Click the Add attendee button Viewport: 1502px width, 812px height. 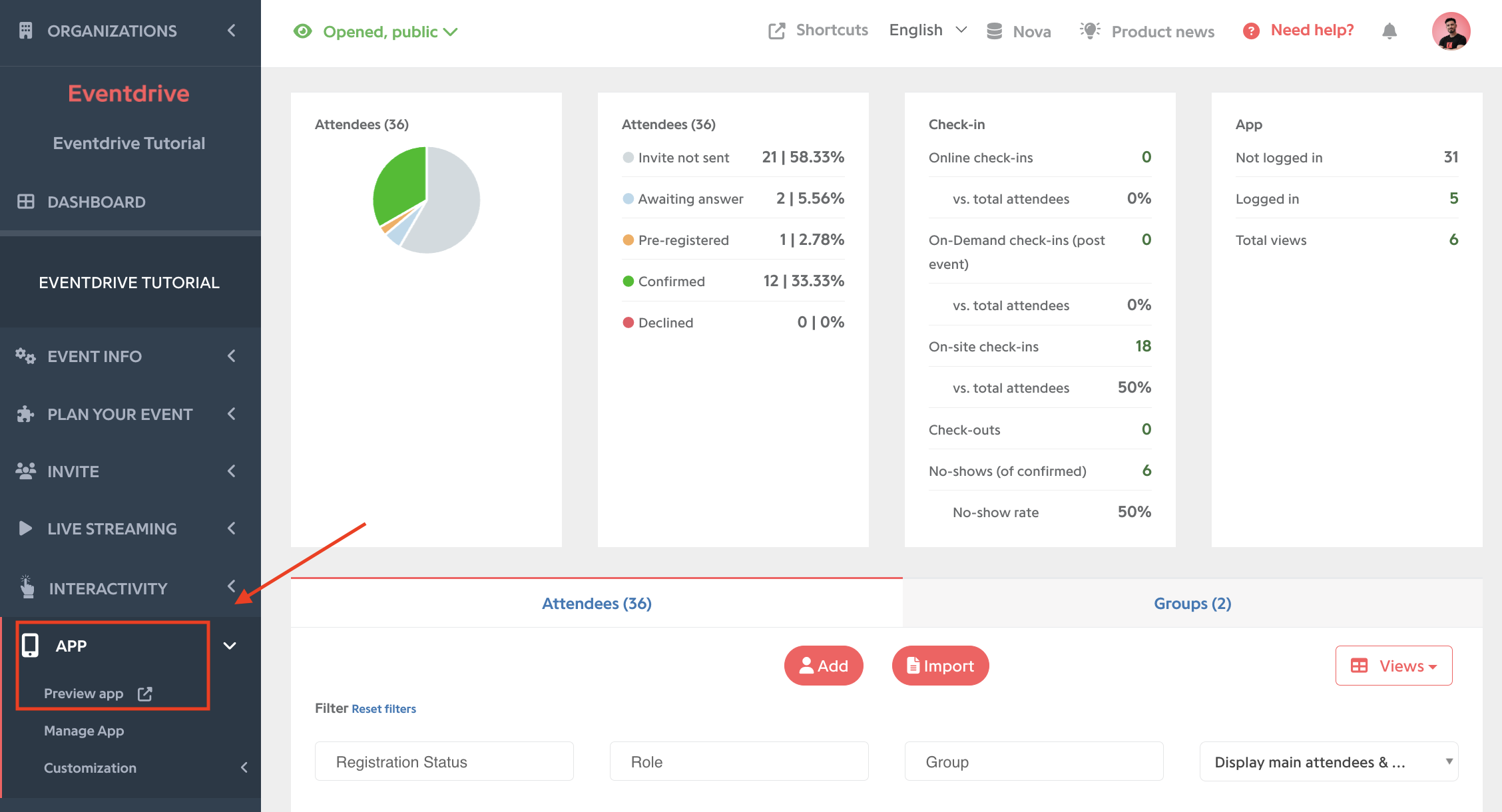tap(824, 666)
